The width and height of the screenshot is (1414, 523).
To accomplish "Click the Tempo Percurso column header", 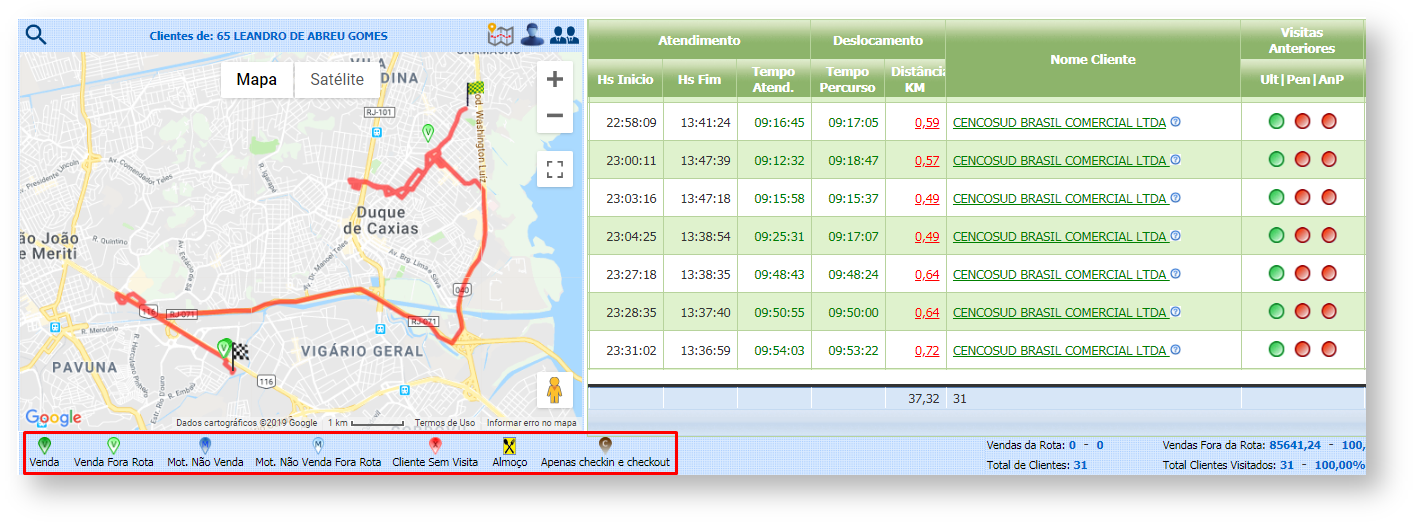I will [848, 79].
